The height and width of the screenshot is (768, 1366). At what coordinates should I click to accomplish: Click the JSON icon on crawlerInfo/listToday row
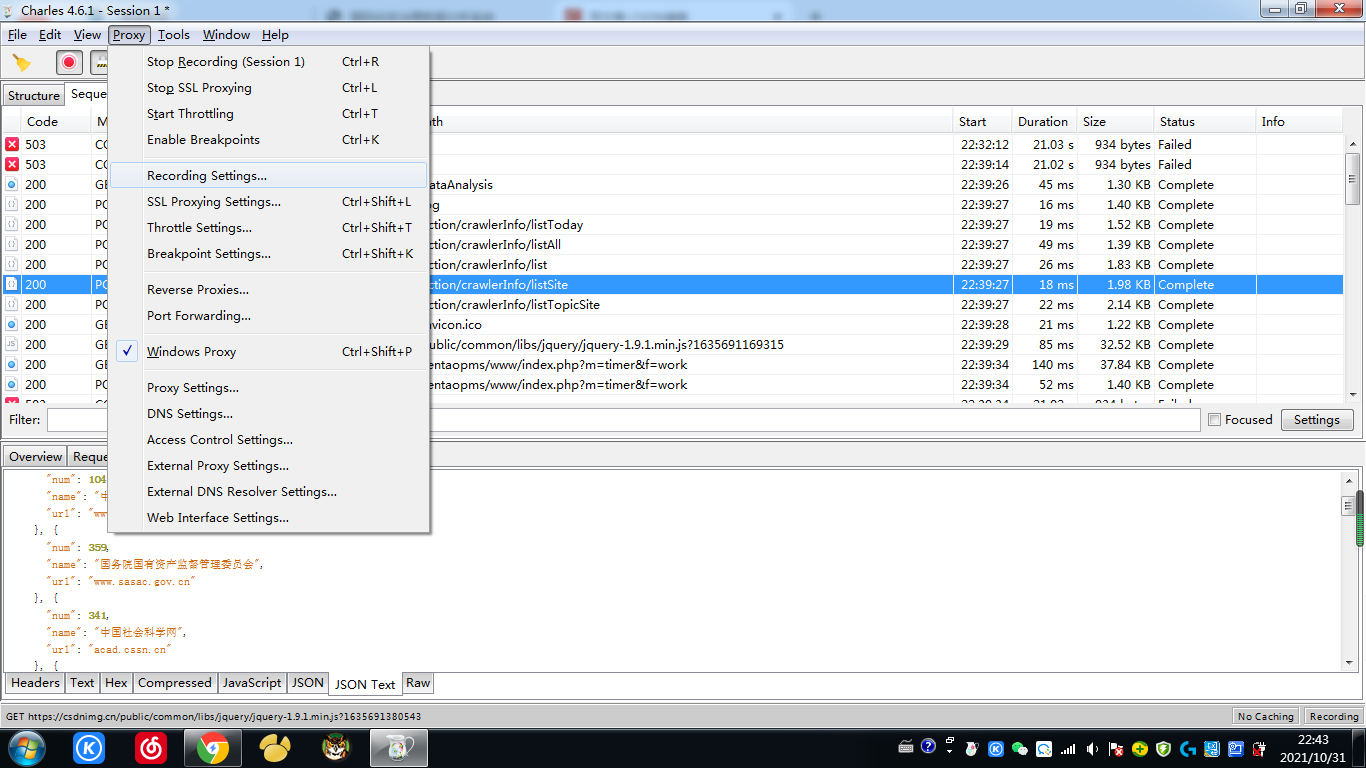[12, 225]
